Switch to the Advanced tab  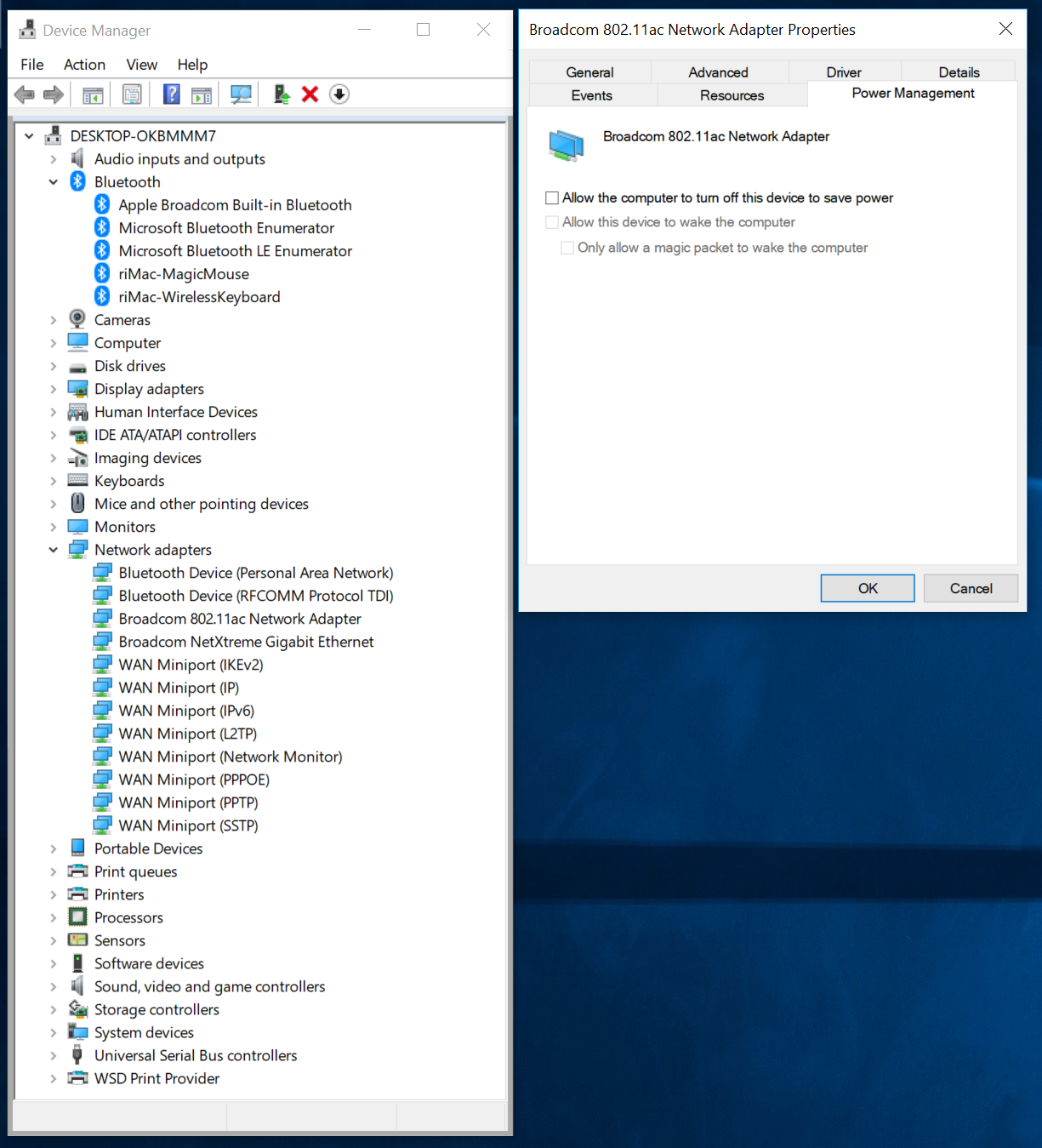(719, 72)
